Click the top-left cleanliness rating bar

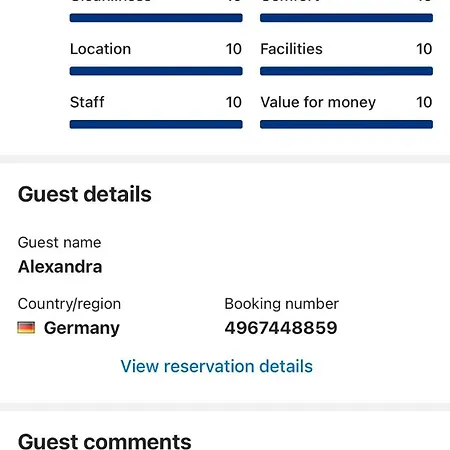[156, 18]
